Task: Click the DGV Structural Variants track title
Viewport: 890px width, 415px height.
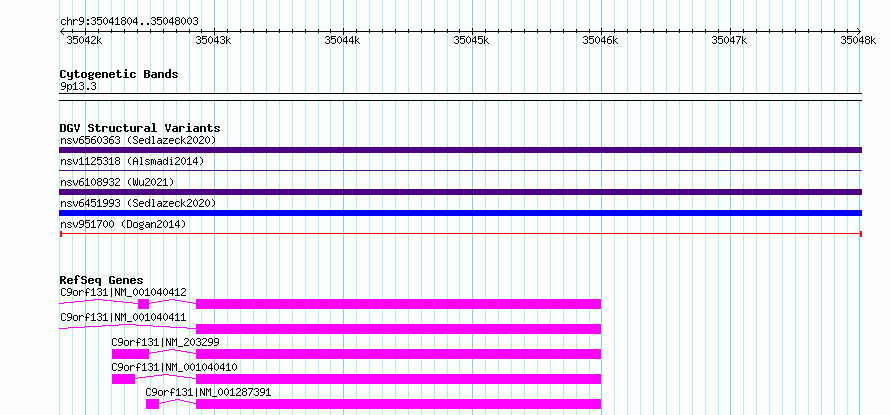Action: 140,128
